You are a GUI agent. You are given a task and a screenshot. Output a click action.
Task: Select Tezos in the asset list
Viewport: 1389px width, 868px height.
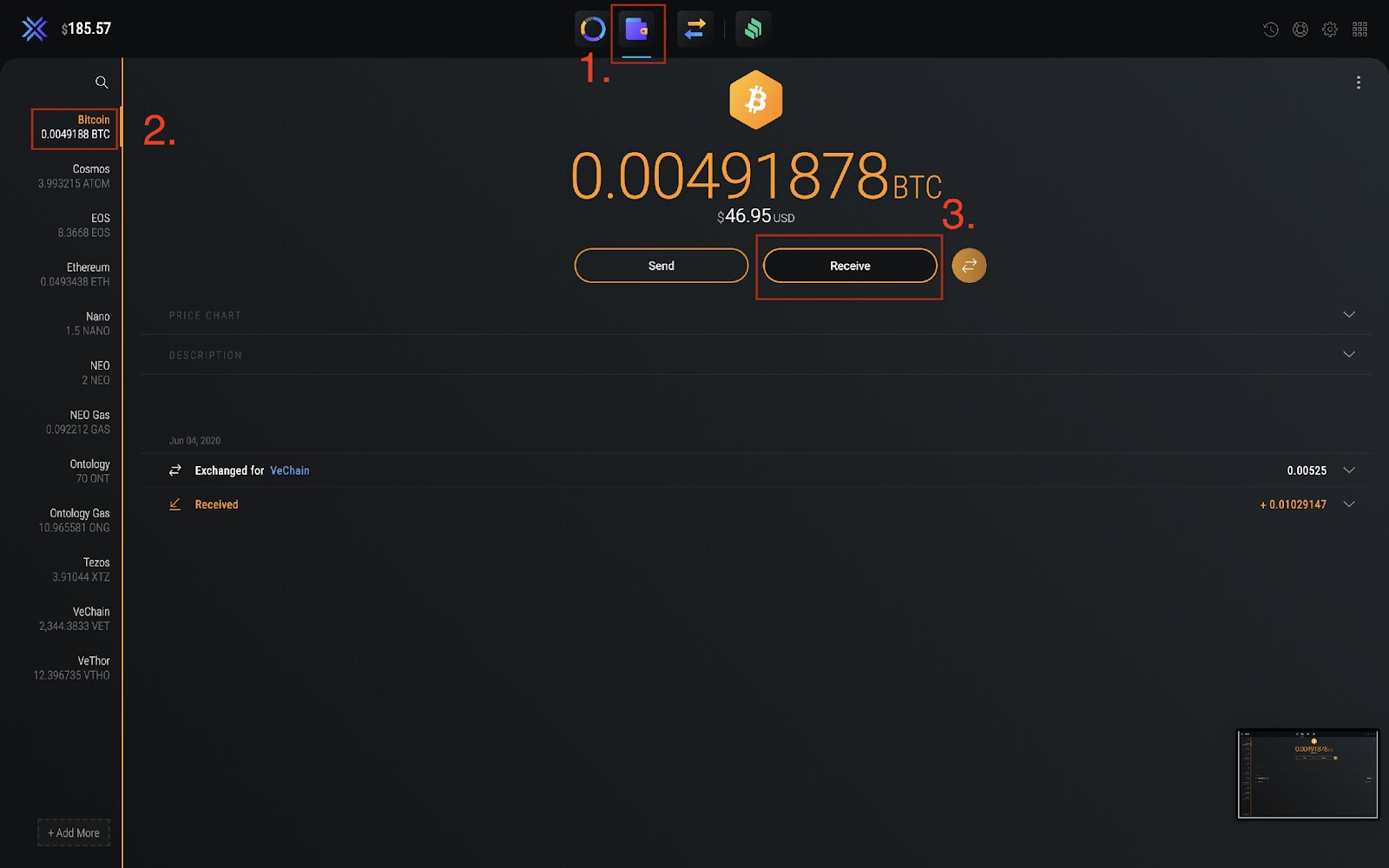81,569
